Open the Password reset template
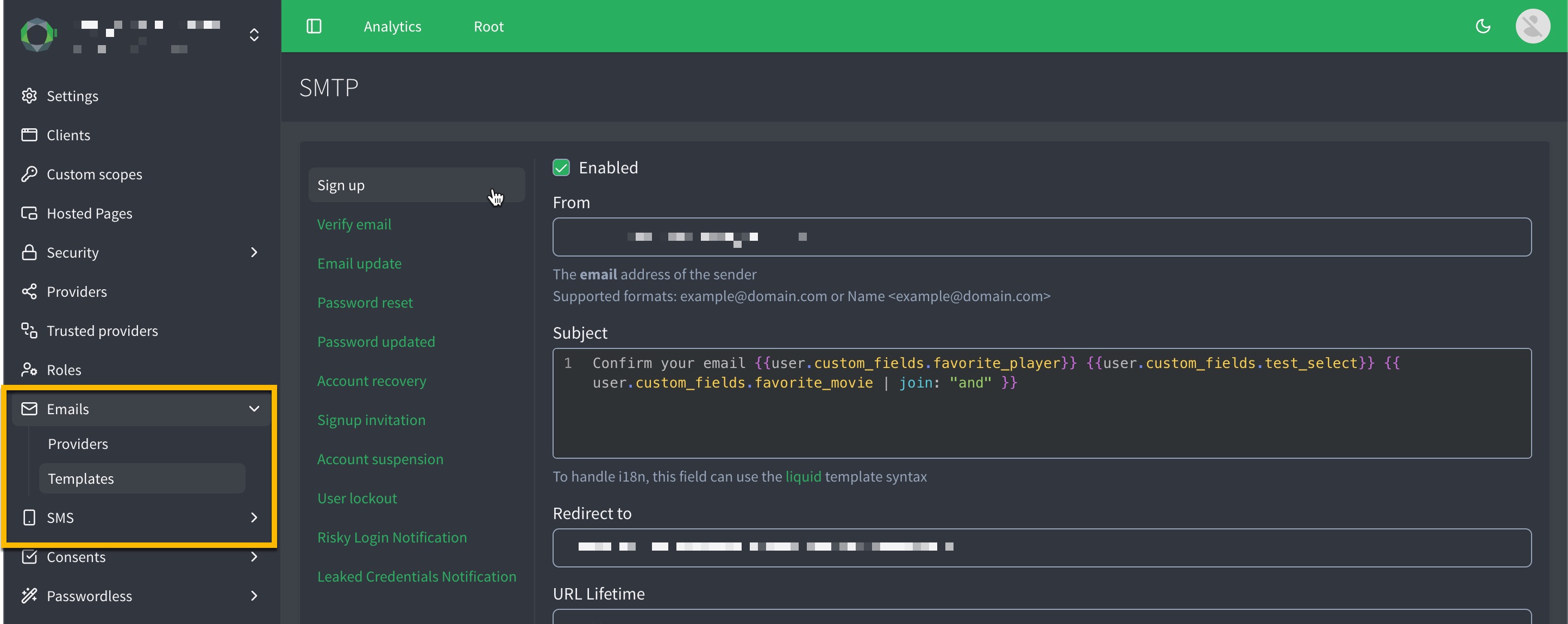The image size is (1568, 624). click(x=365, y=303)
